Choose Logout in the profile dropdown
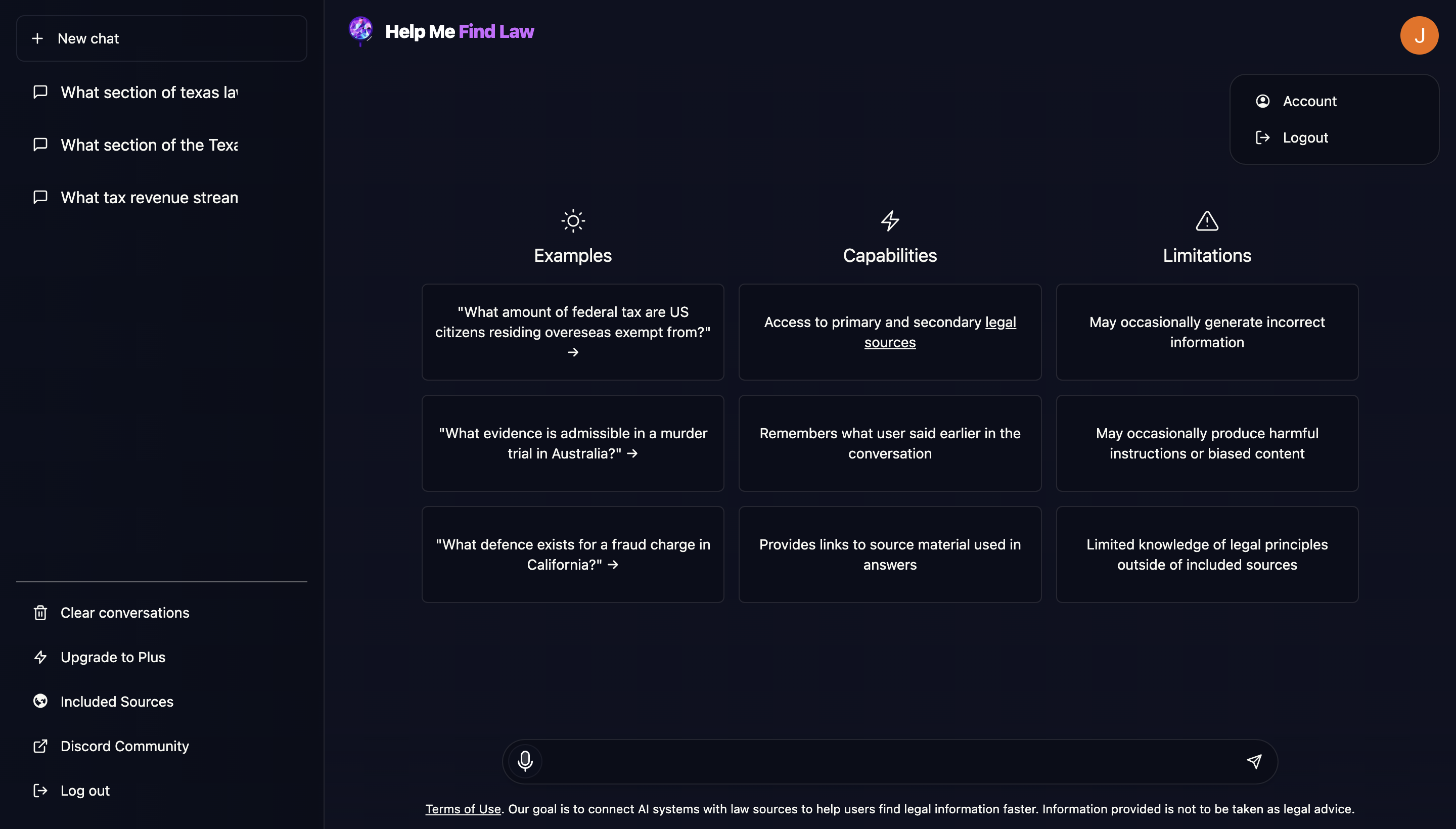This screenshot has width=1456, height=829. pos(1304,138)
